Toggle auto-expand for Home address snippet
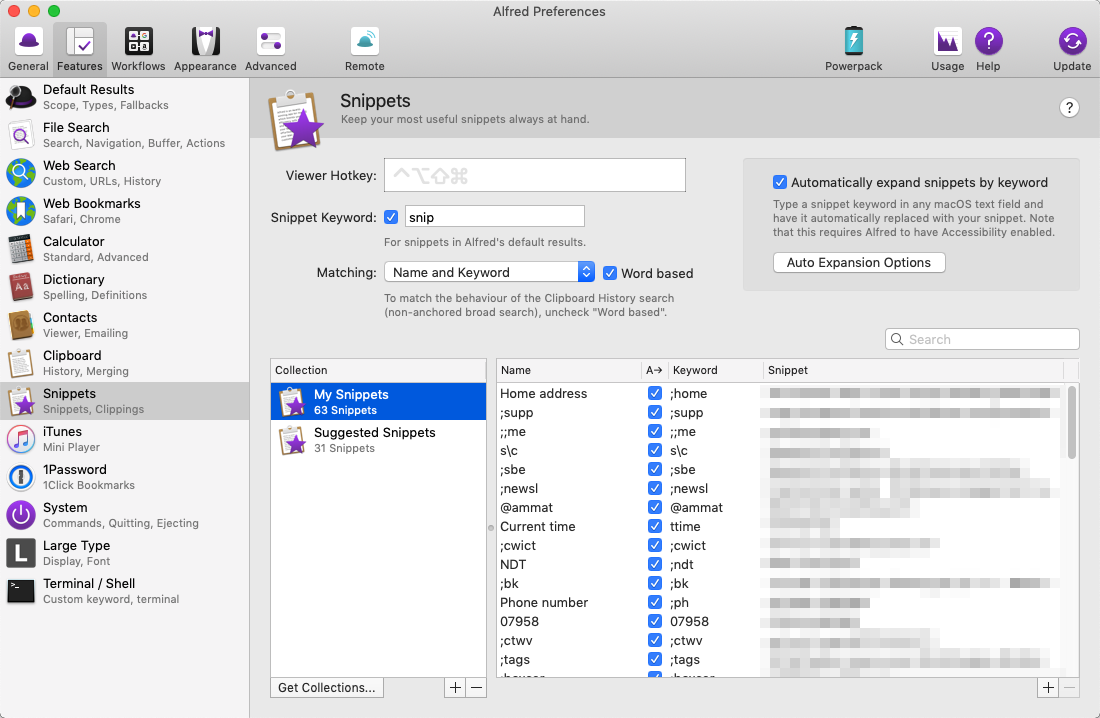The width and height of the screenshot is (1100, 718). click(x=655, y=393)
